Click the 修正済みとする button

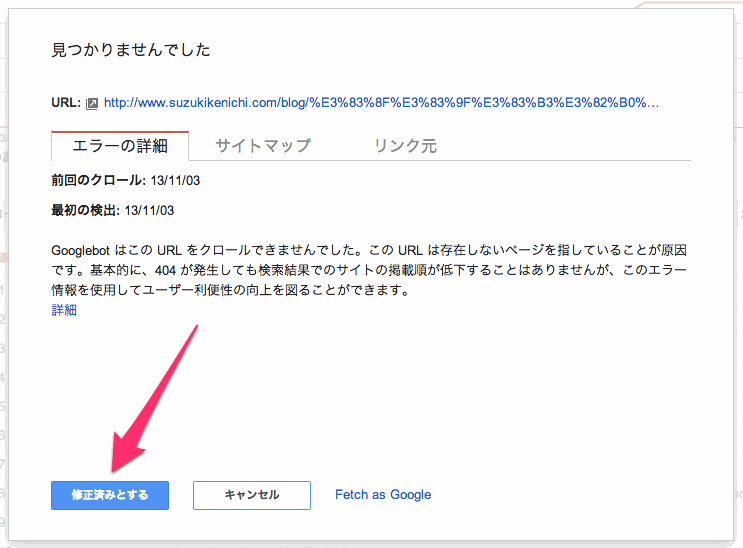tap(110, 495)
